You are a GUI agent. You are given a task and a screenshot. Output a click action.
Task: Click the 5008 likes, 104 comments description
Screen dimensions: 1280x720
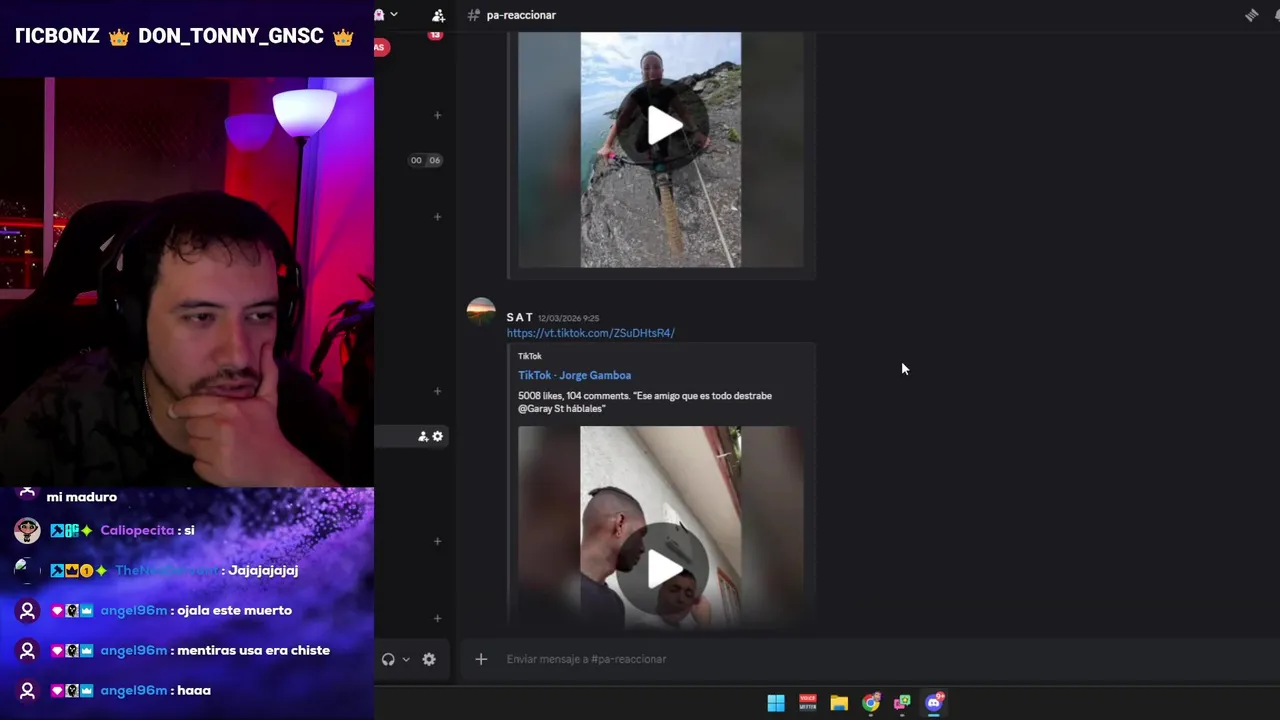click(x=645, y=402)
